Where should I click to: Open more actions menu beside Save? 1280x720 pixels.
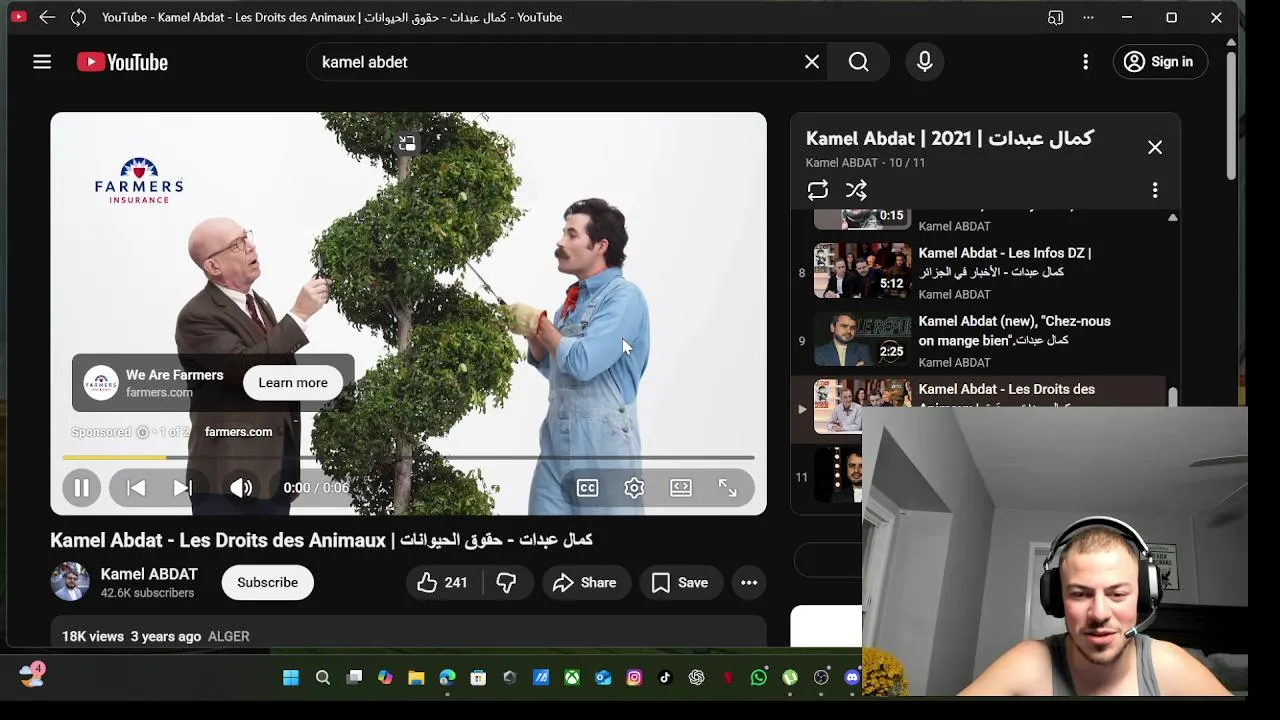click(749, 583)
